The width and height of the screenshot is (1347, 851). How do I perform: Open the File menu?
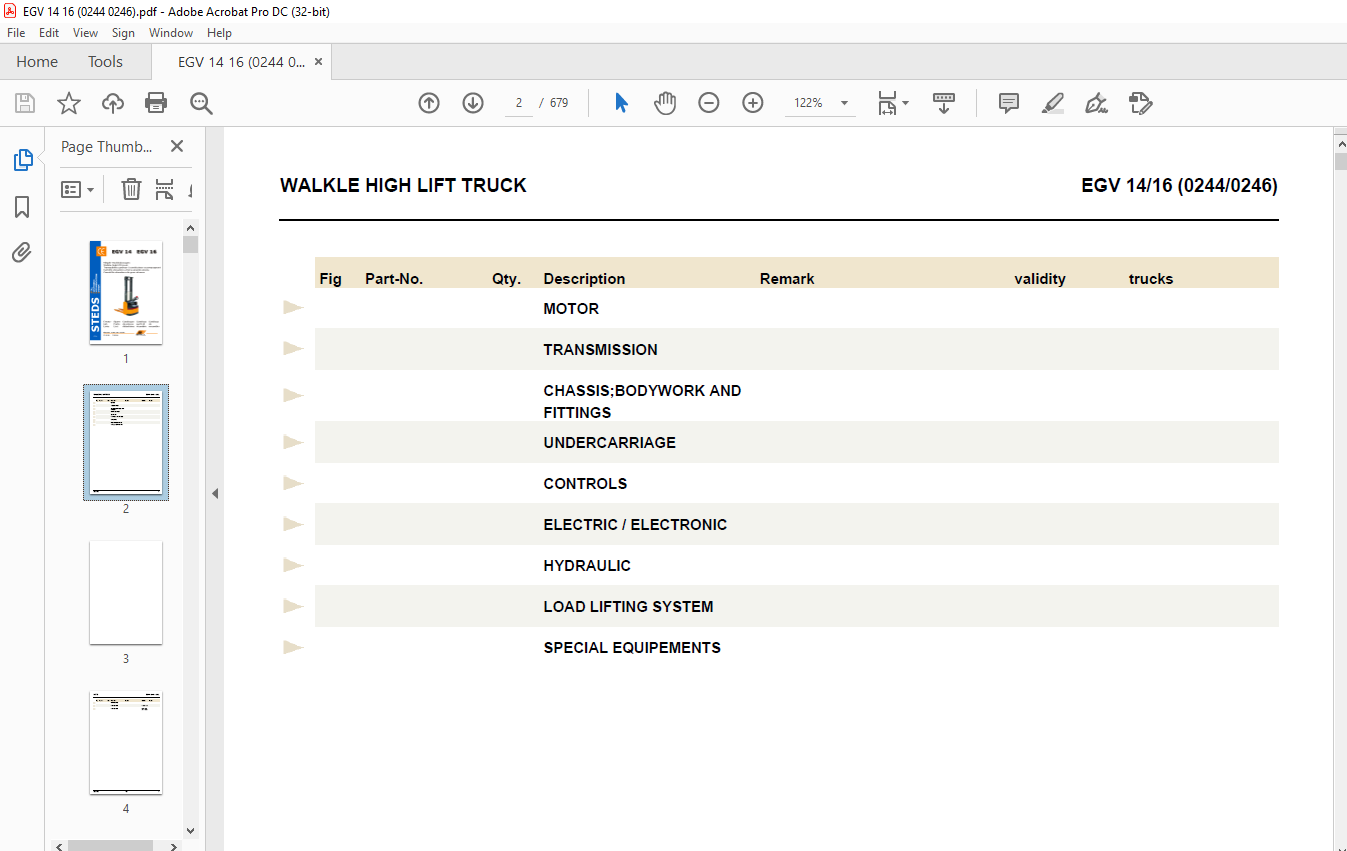16,33
